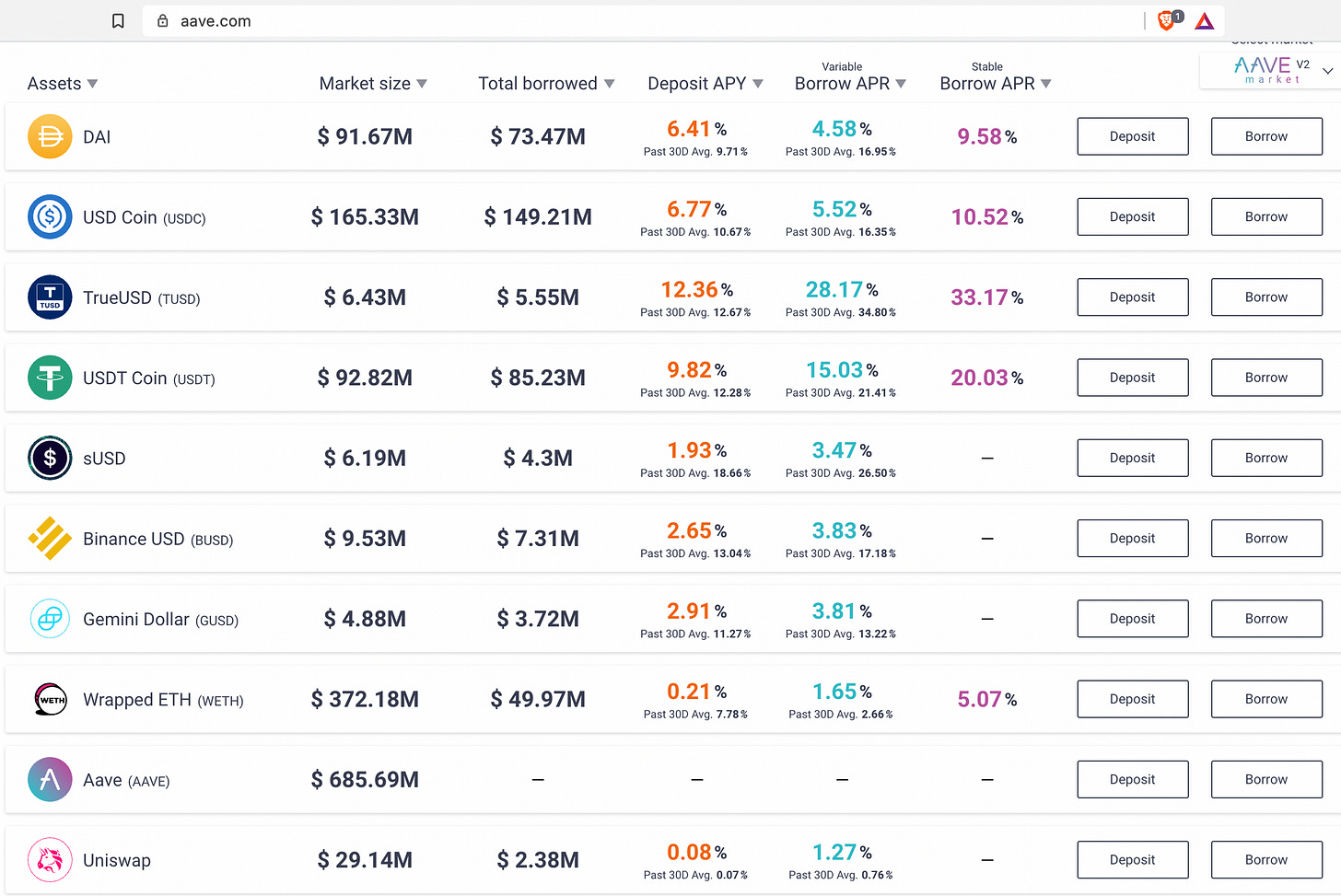Viewport: 1341px width, 896px height.
Task: Borrow sUSD
Action: tap(1266, 458)
